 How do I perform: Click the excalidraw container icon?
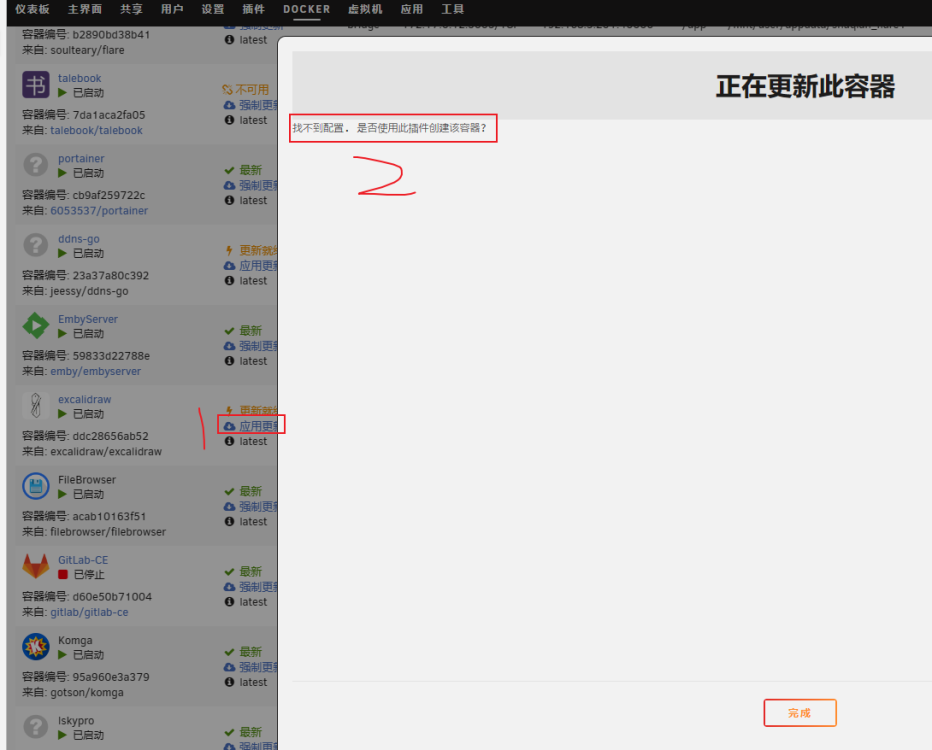36,405
